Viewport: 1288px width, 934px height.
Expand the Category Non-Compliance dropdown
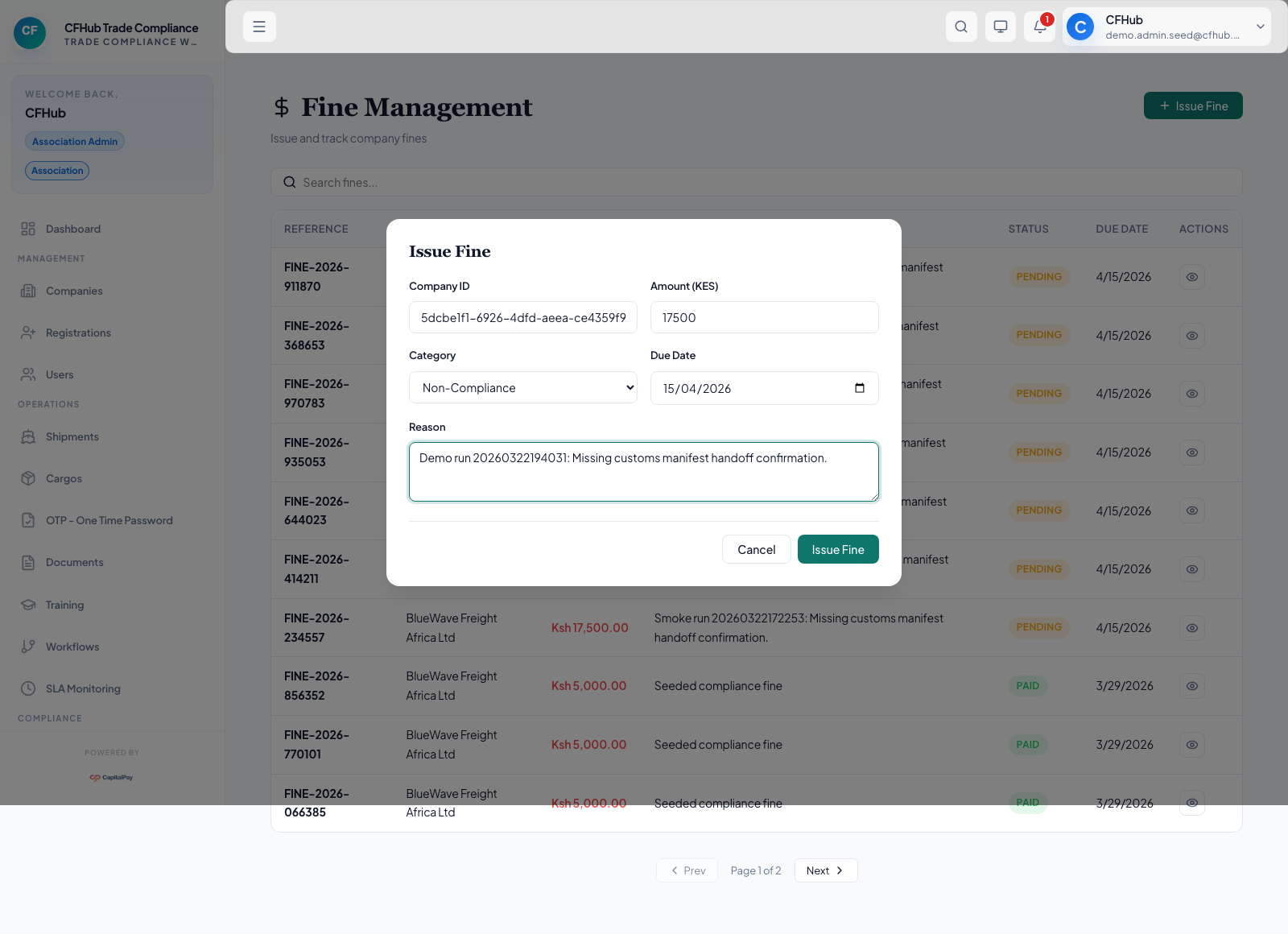[523, 388]
